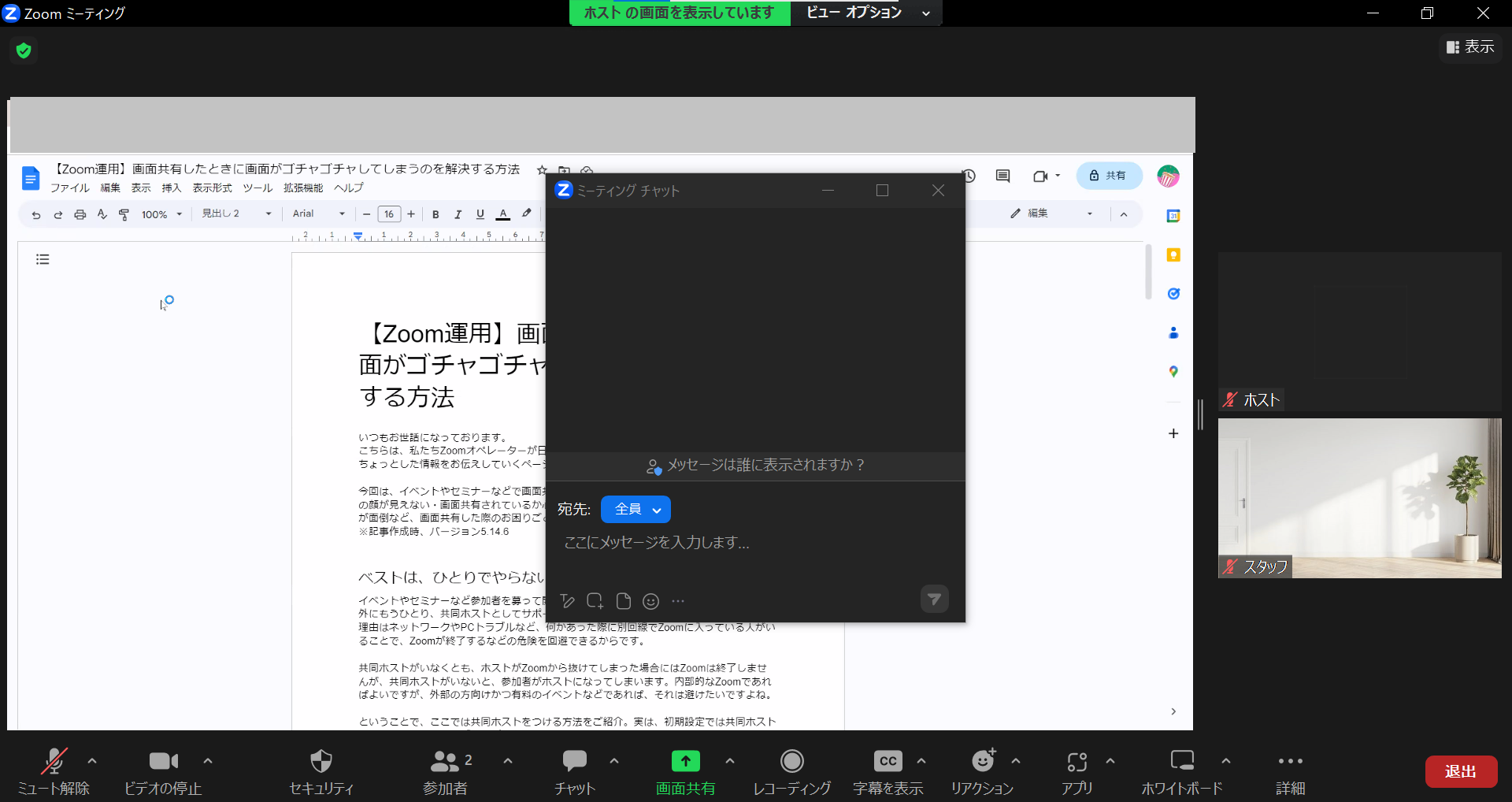Open the 詳細 more menu
This screenshot has height=802, width=1512.
click(x=1290, y=762)
